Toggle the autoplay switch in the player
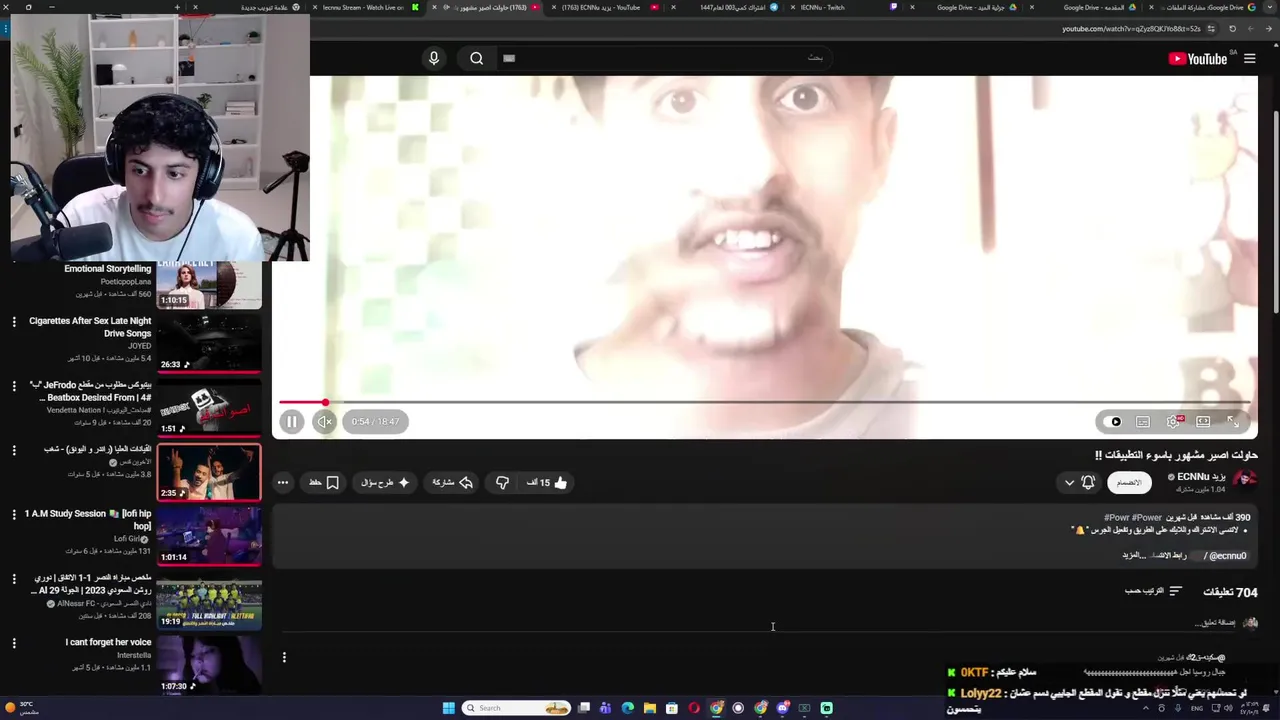The width and height of the screenshot is (1280, 720). coord(1112,422)
